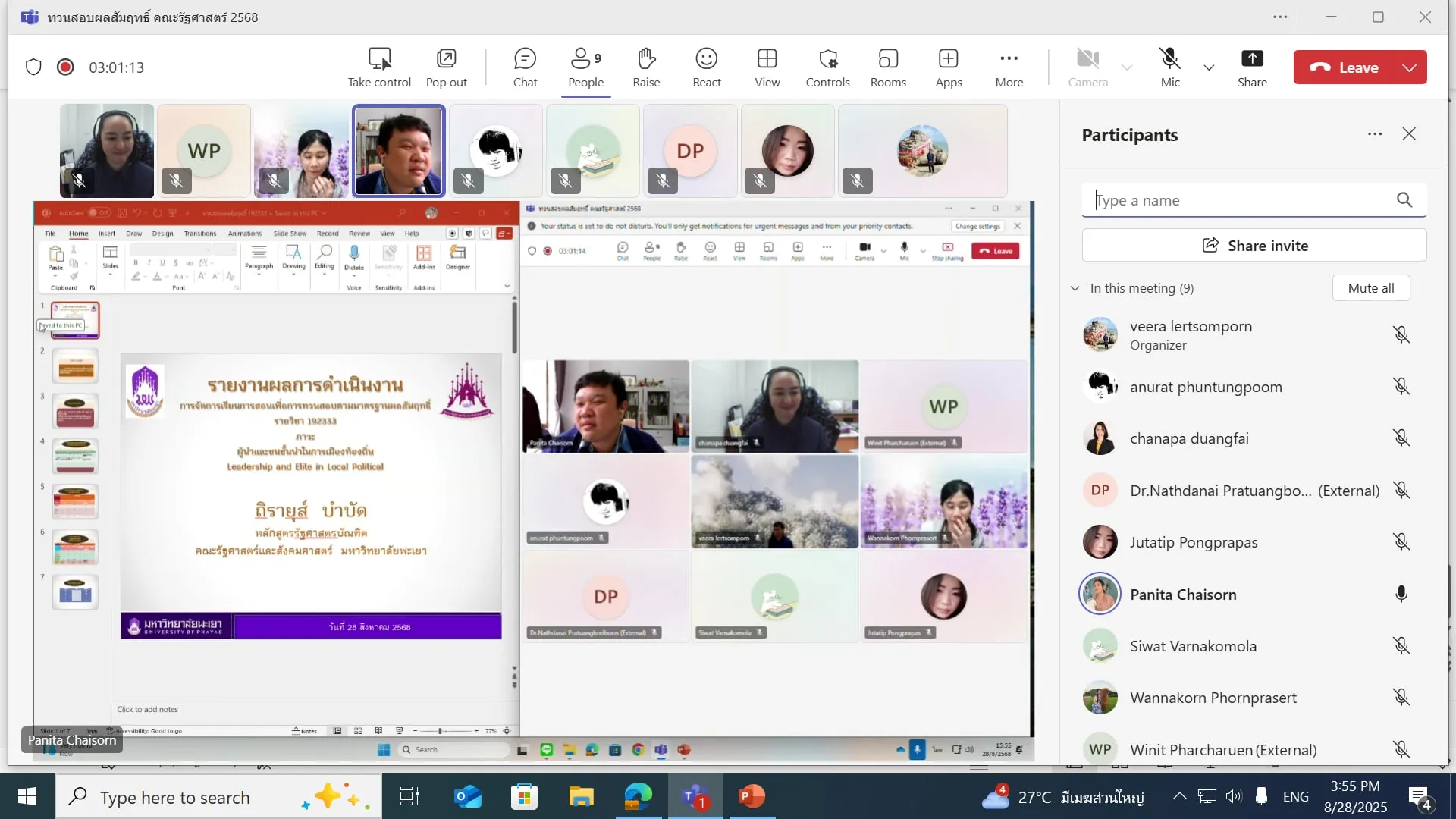Viewport: 1456px width, 819px height.
Task: Open breakout Rooms
Action: [888, 67]
